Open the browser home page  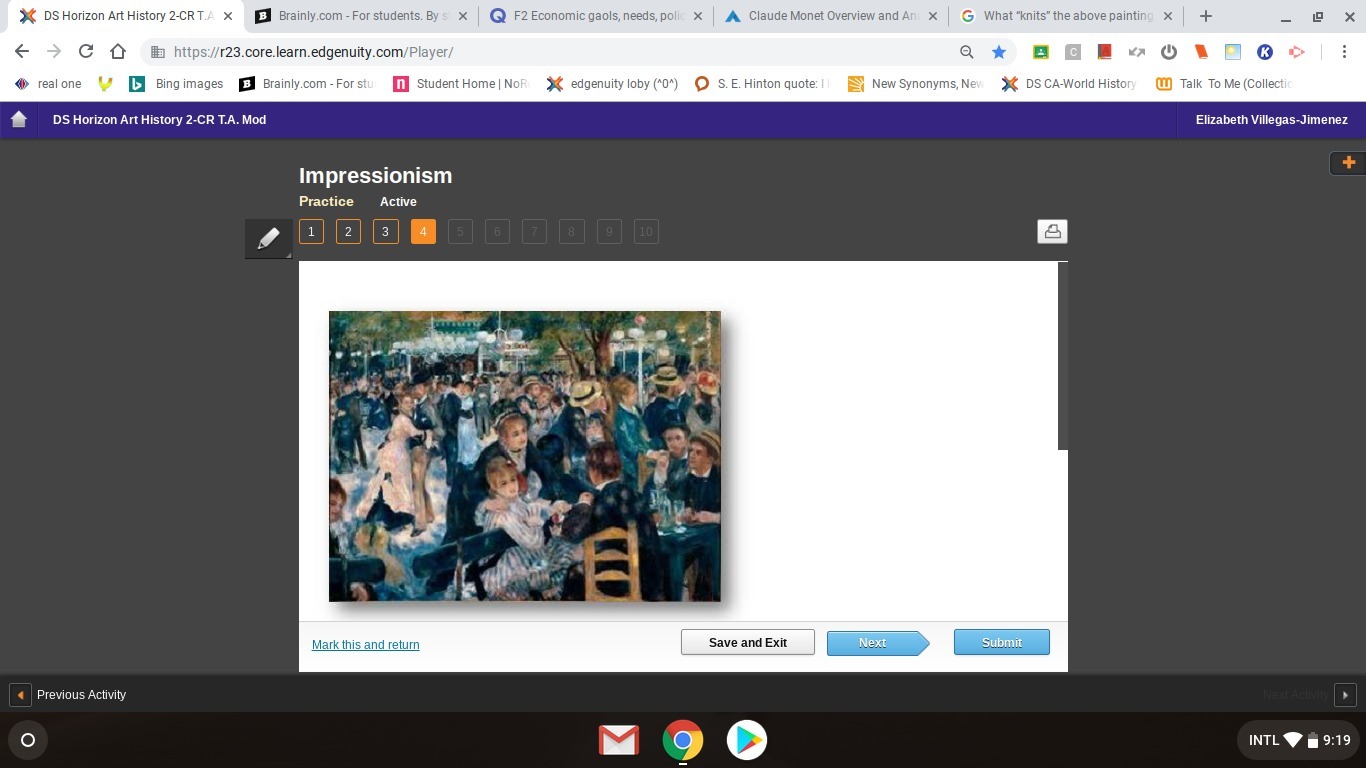pos(118,52)
